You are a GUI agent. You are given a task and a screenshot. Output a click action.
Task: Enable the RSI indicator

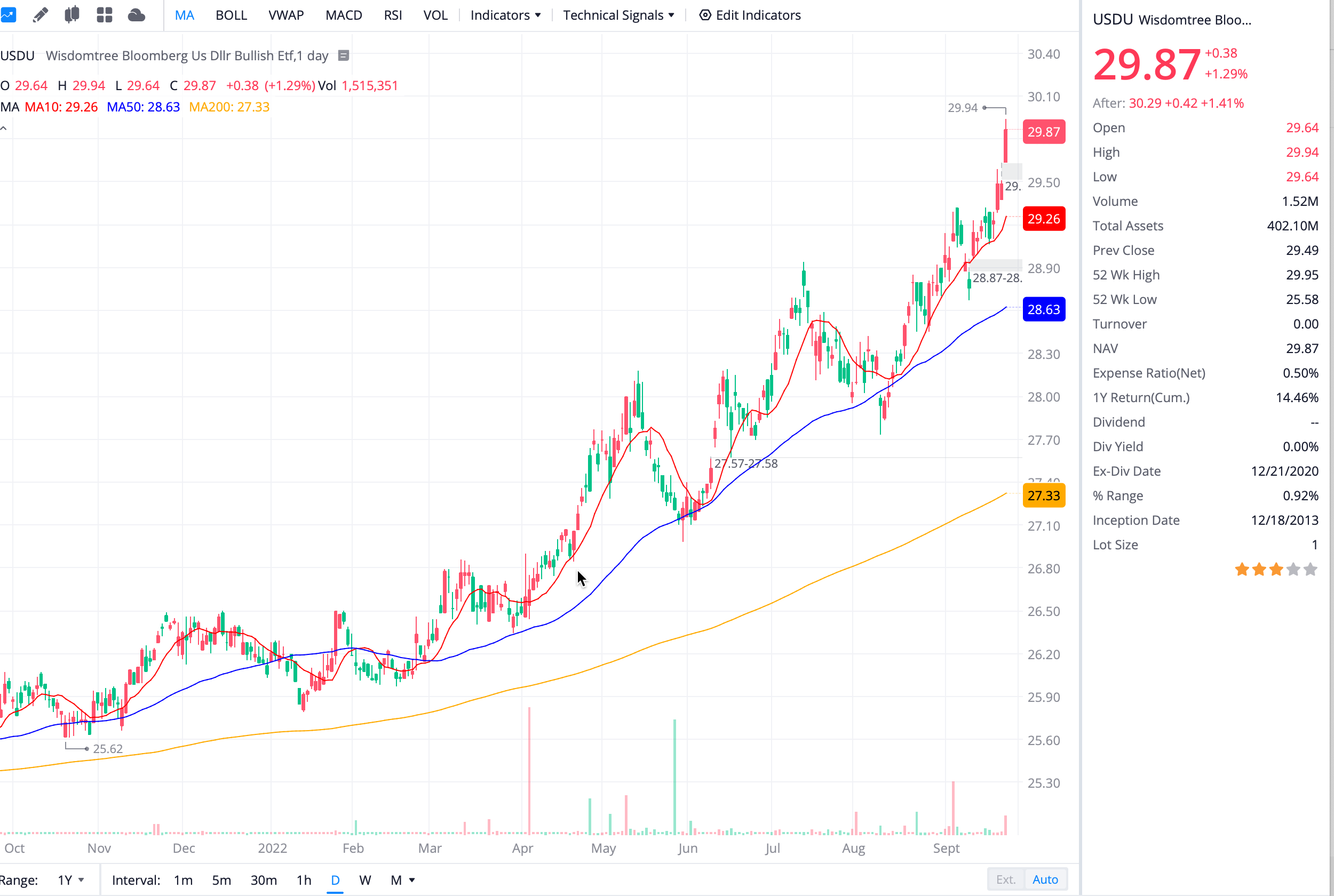(393, 15)
